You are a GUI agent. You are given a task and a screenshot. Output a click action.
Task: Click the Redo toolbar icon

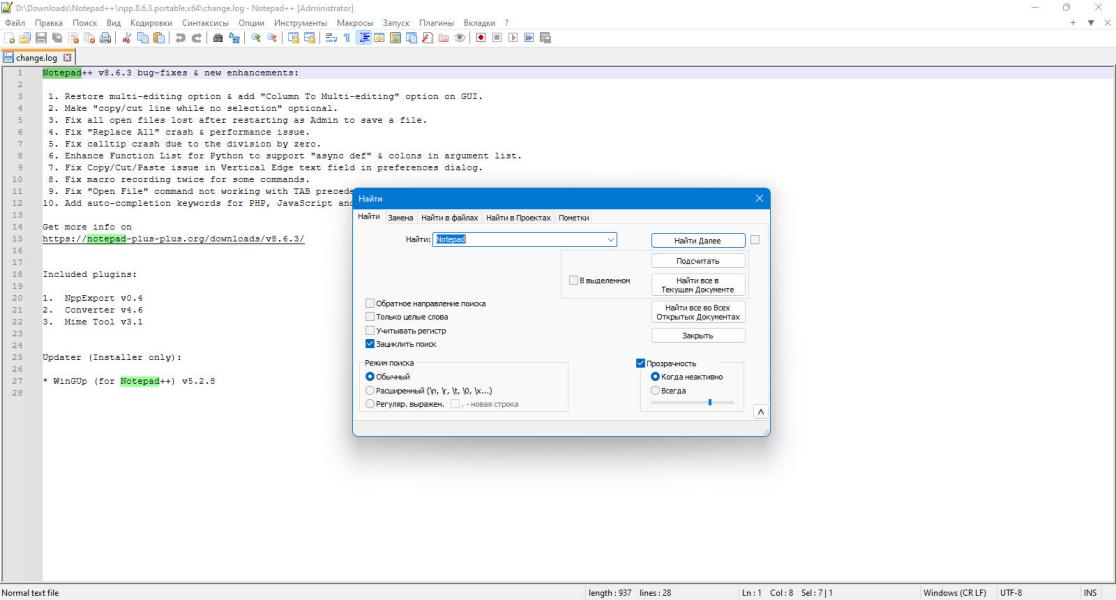click(197, 38)
